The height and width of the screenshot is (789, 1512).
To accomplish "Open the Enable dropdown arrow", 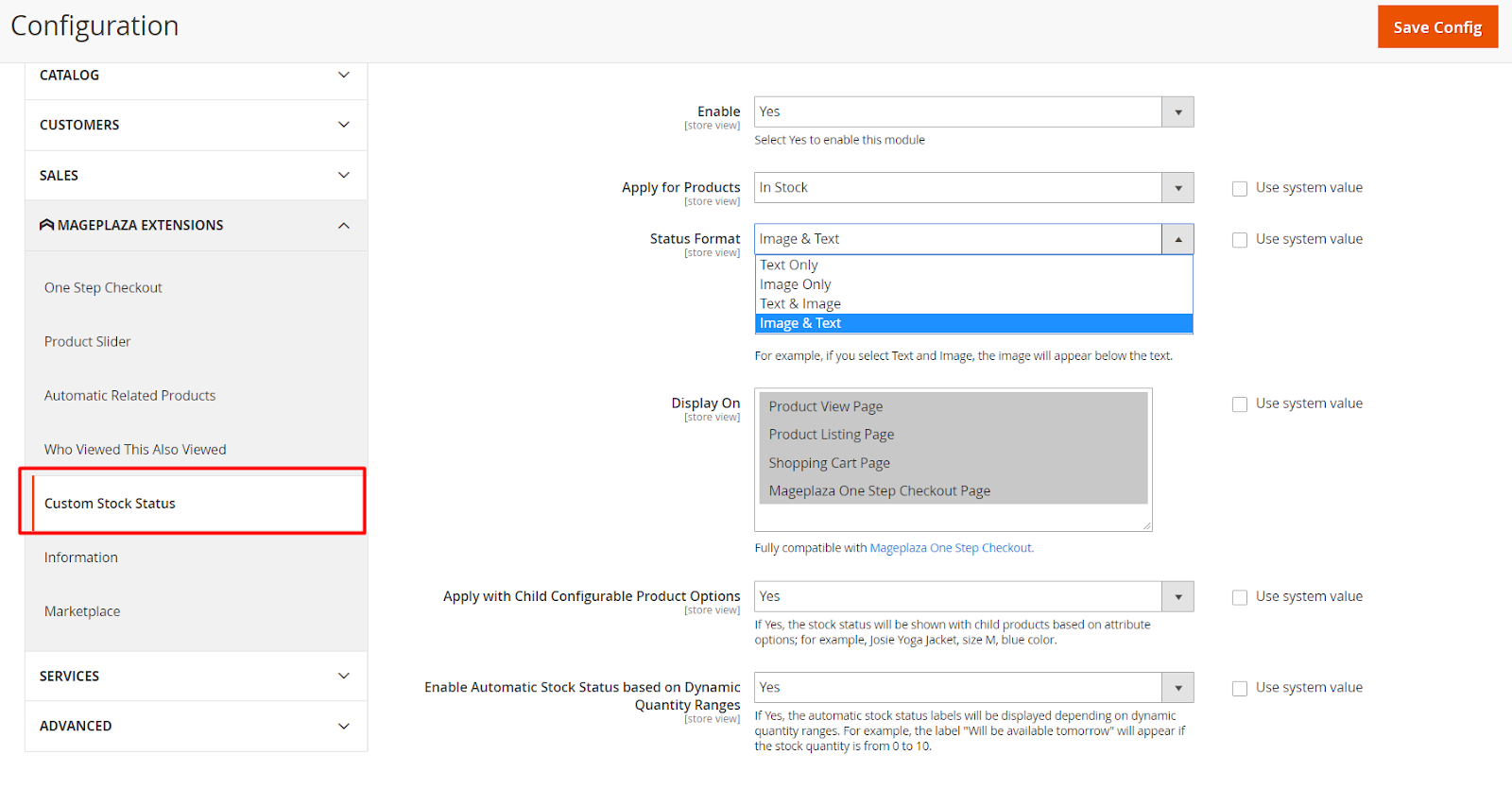I will pos(1177,111).
